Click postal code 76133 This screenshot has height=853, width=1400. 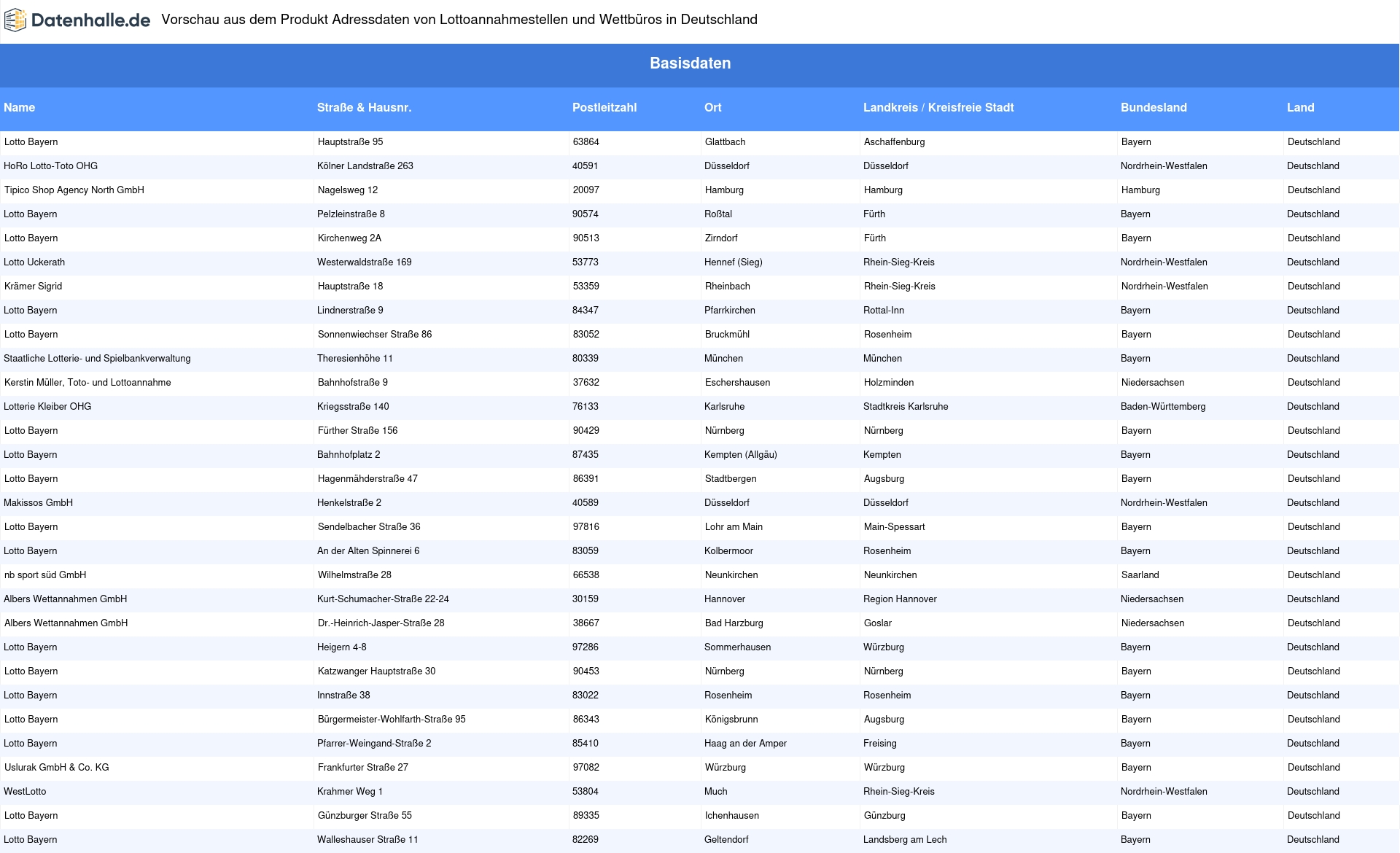tap(586, 406)
